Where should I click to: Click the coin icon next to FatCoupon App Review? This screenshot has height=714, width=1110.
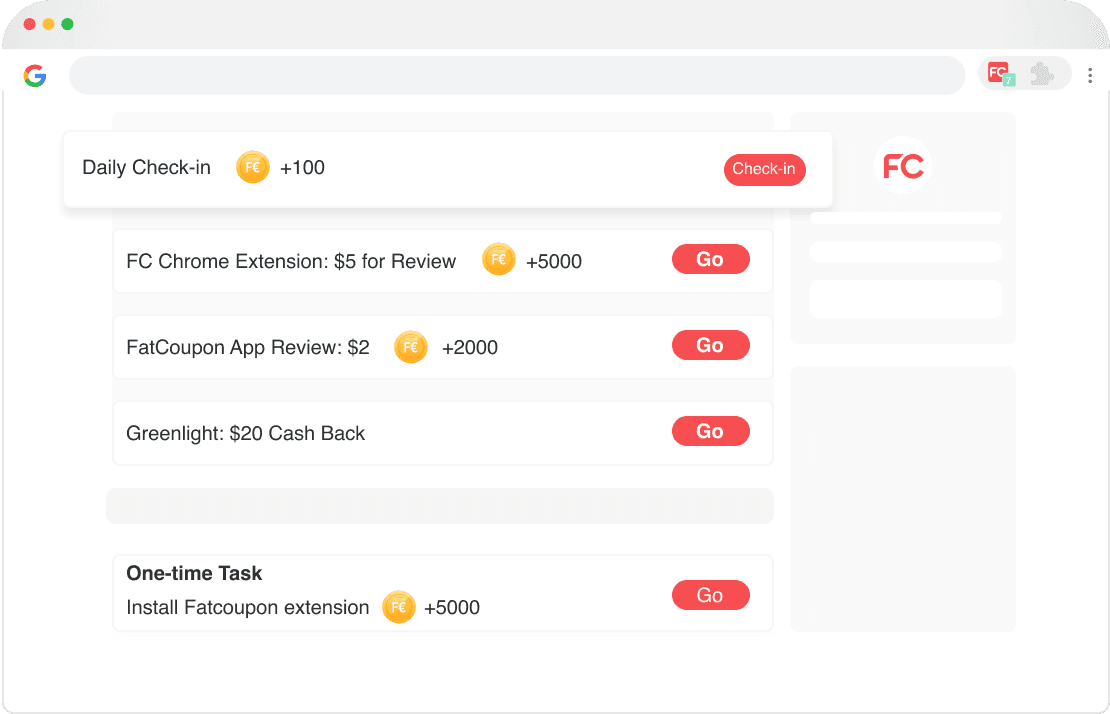pos(411,347)
